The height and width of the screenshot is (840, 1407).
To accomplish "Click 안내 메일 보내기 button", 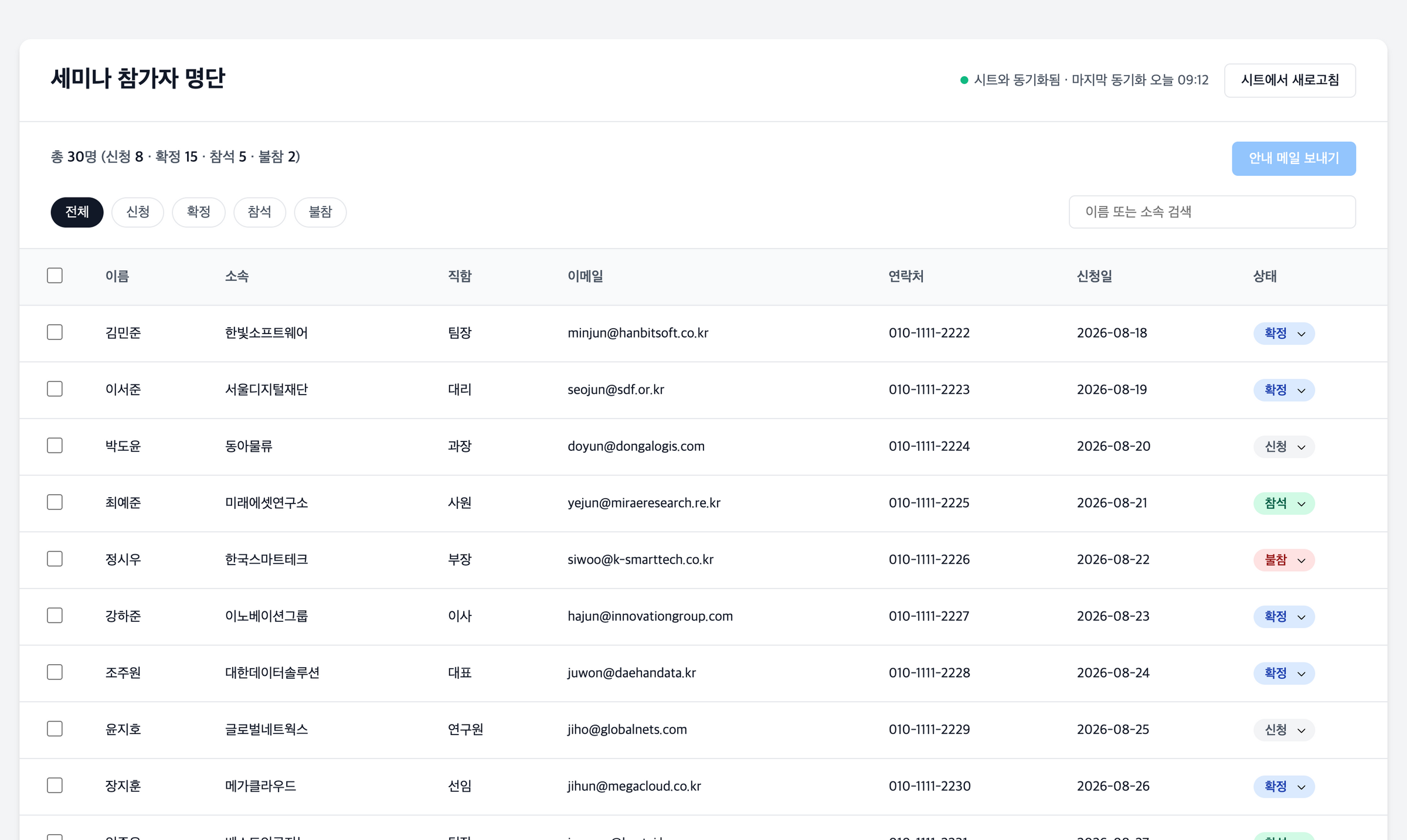I will 1294,158.
